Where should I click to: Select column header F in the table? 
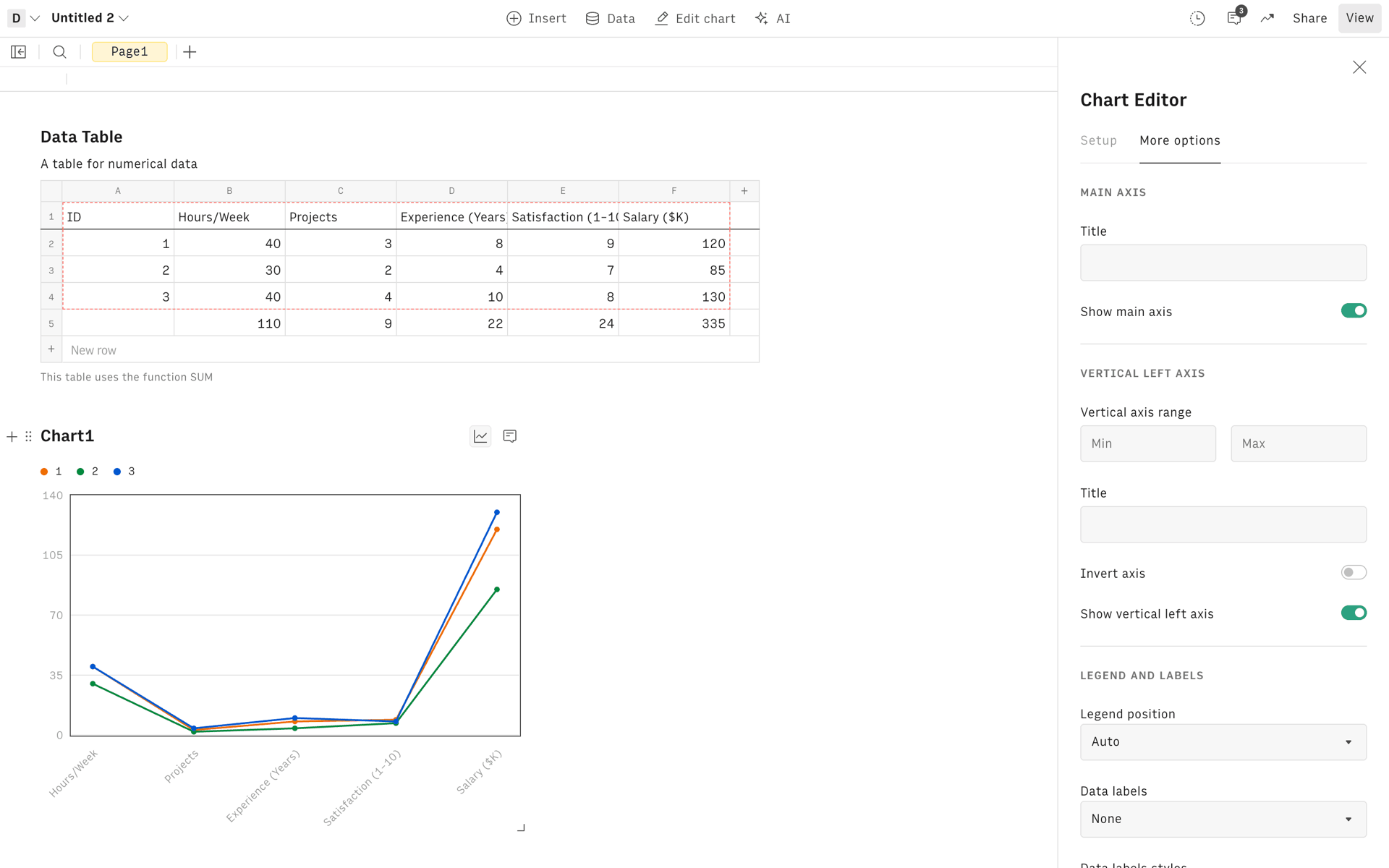tap(674, 191)
